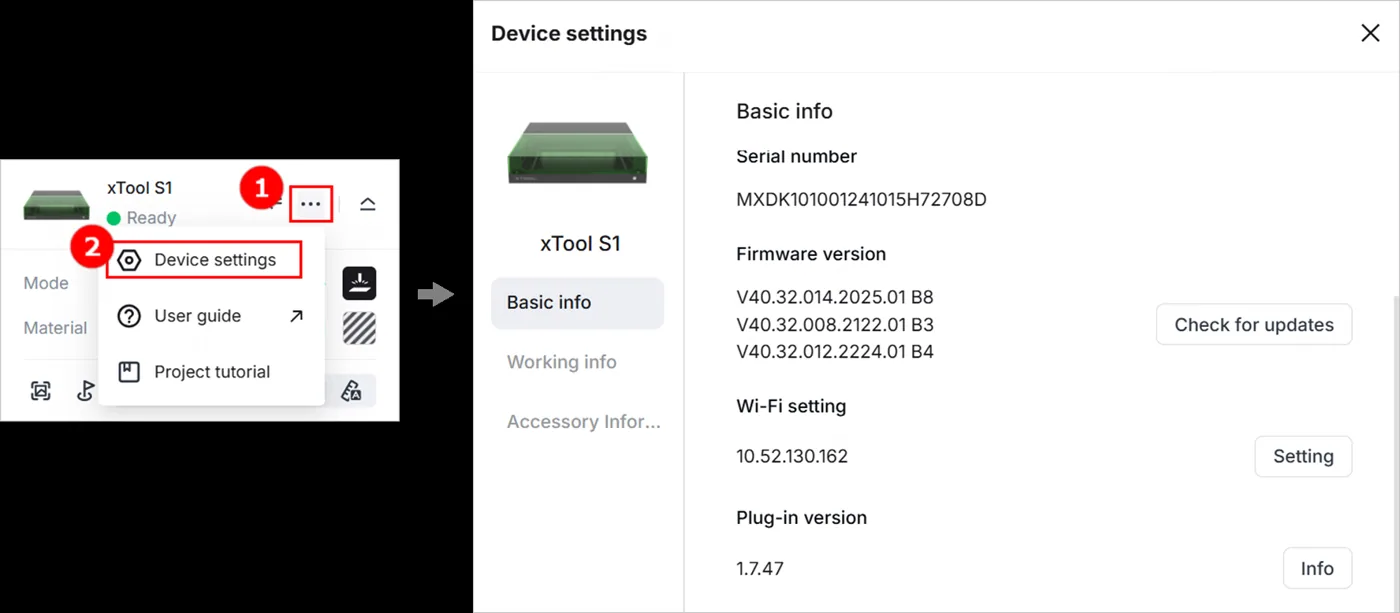Click the IP address 10.52.130.162
This screenshot has height=613, width=1400.
click(792, 456)
